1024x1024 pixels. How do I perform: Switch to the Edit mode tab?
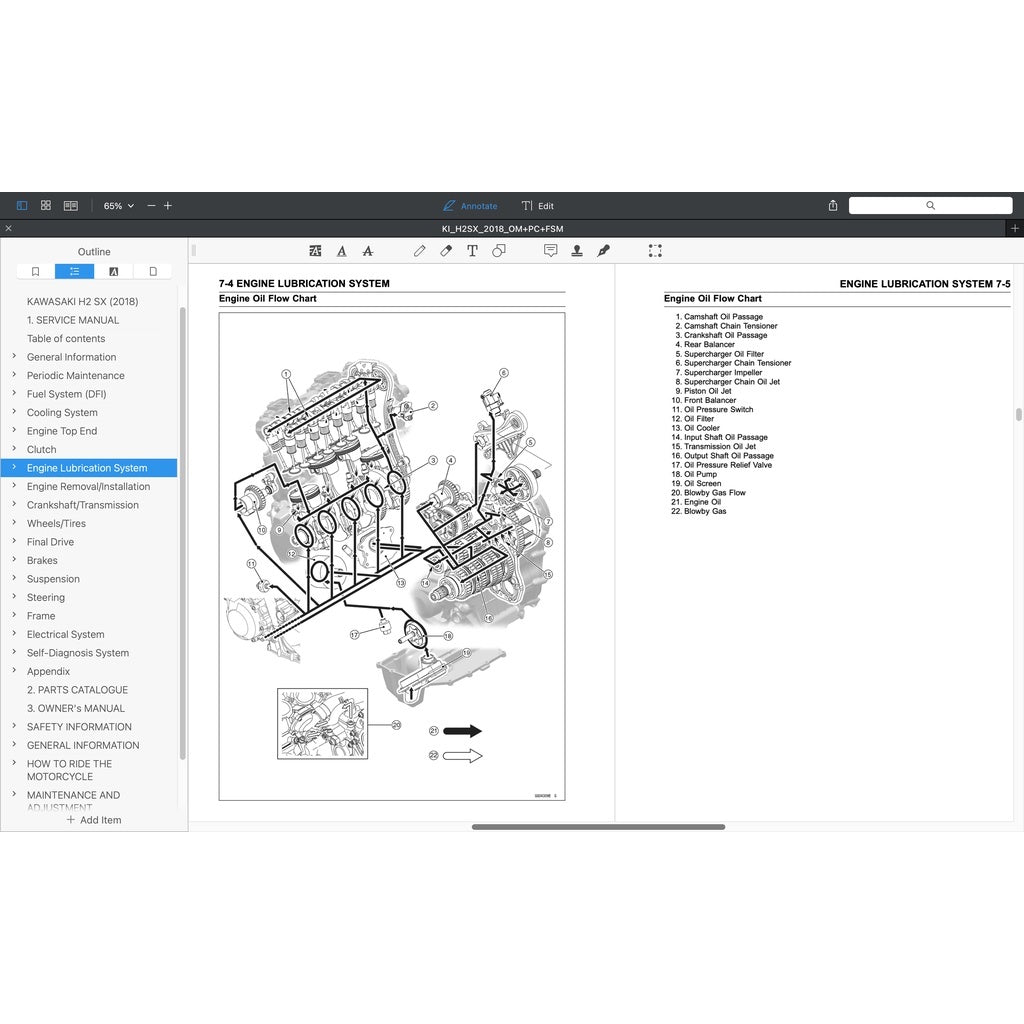538,206
